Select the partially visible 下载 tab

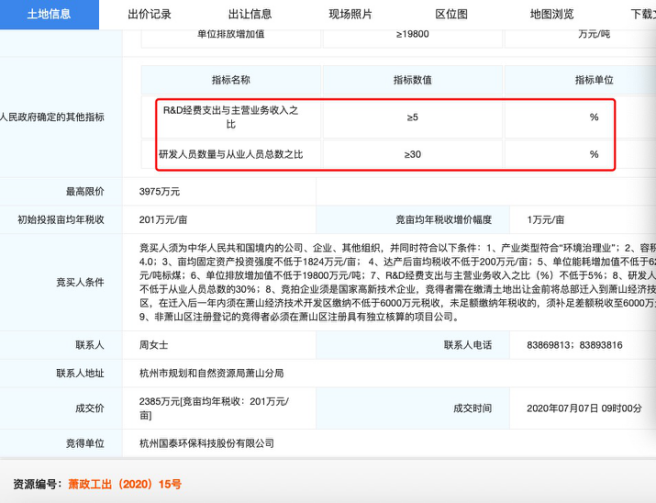tap(641, 14)
